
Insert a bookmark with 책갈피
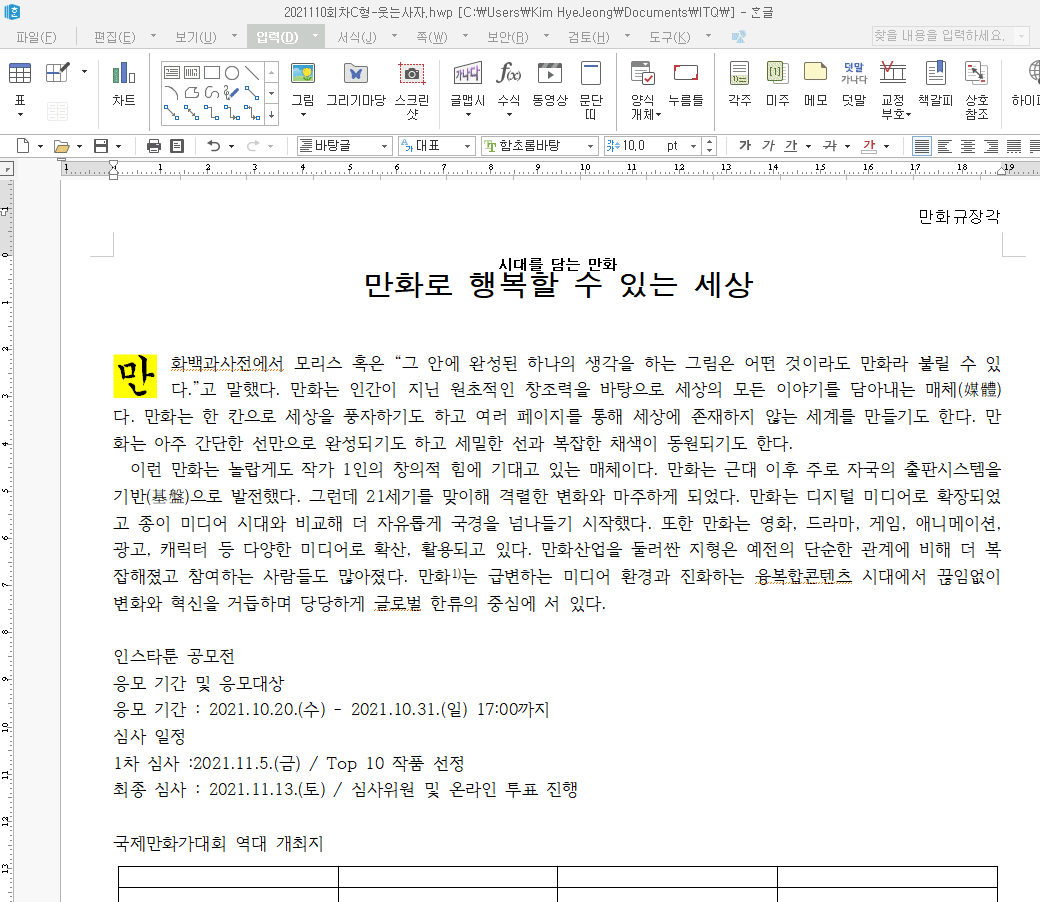(936, 84)
